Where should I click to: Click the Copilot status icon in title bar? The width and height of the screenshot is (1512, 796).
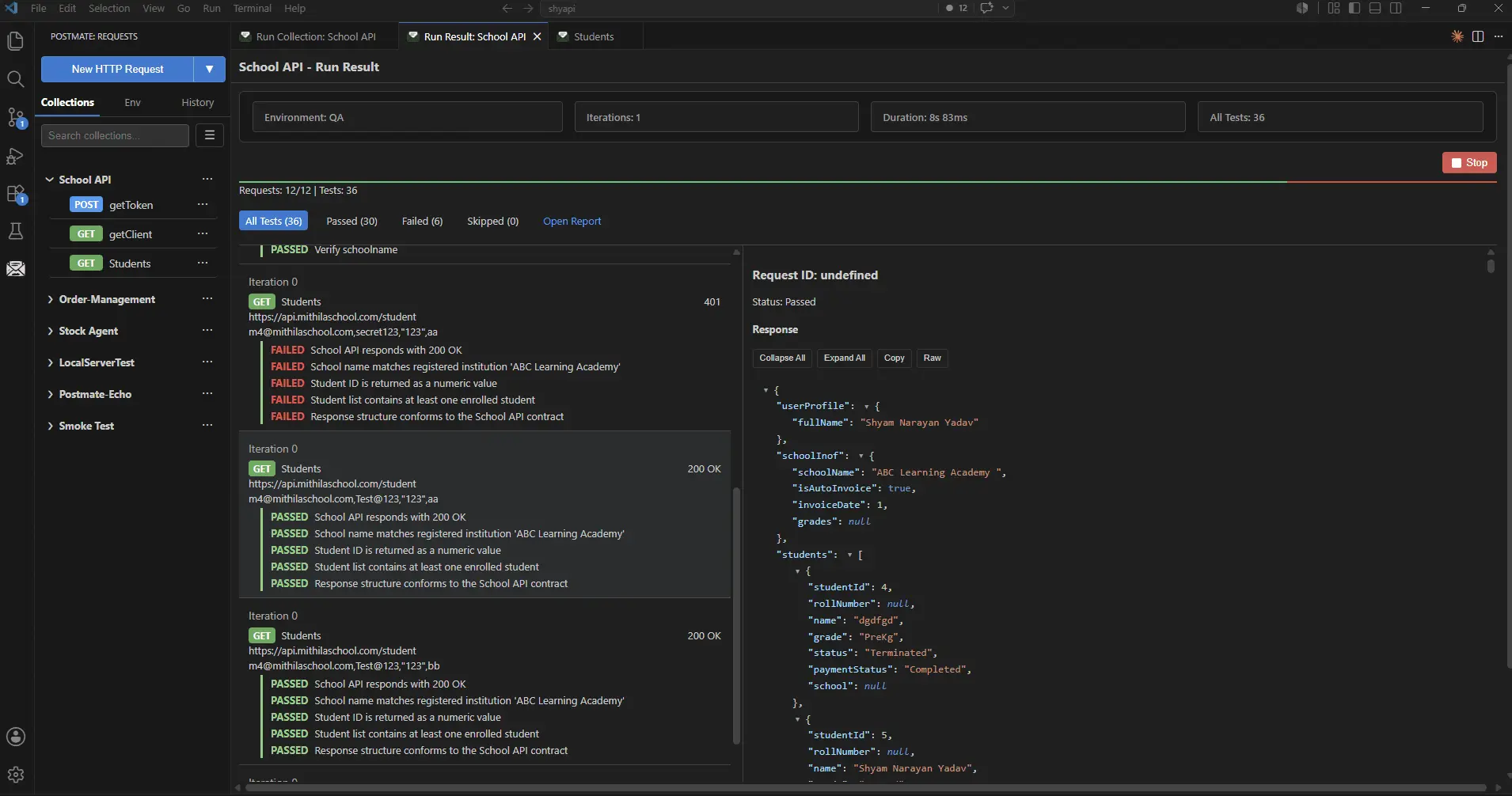[1301, 8]
